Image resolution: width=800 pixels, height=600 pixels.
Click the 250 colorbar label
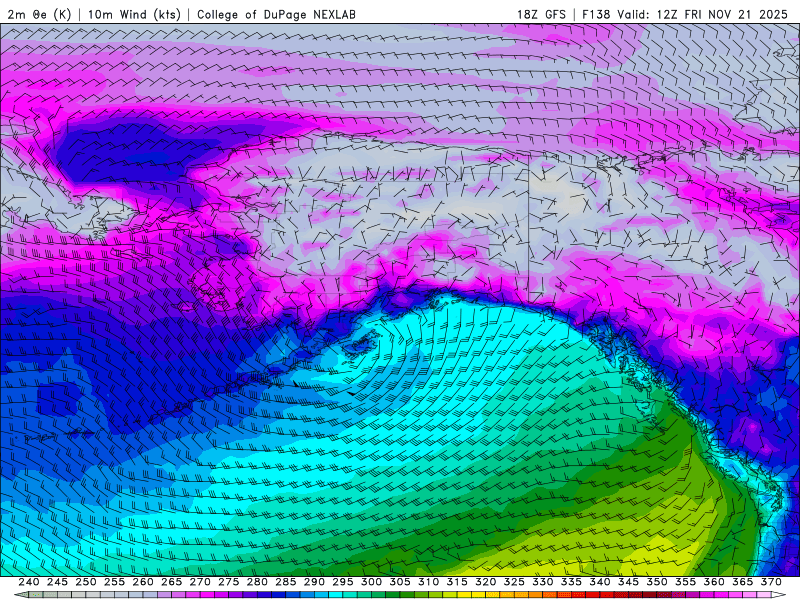point(86,582)
